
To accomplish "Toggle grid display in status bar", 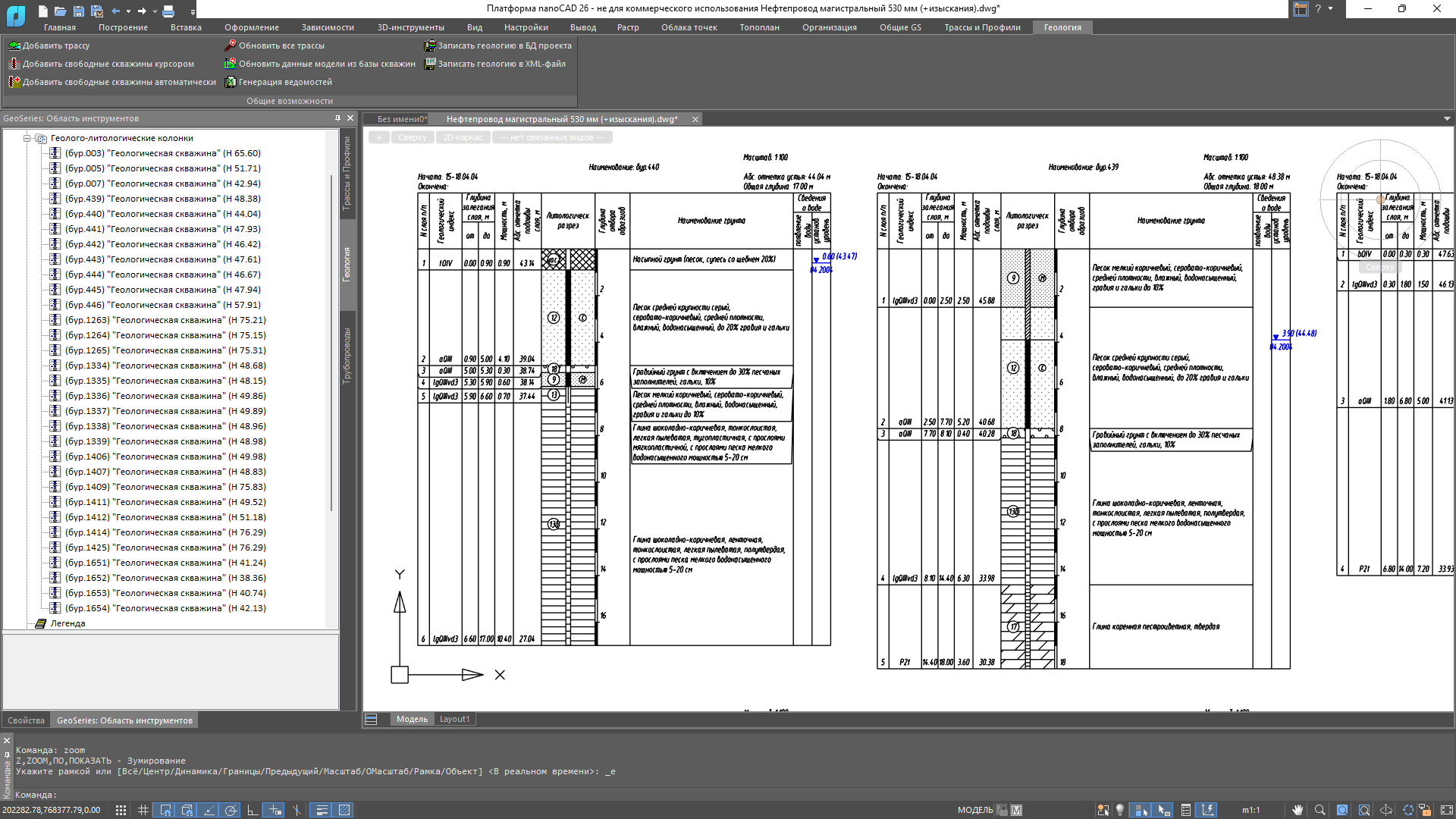I will click(x=143, y=810).
